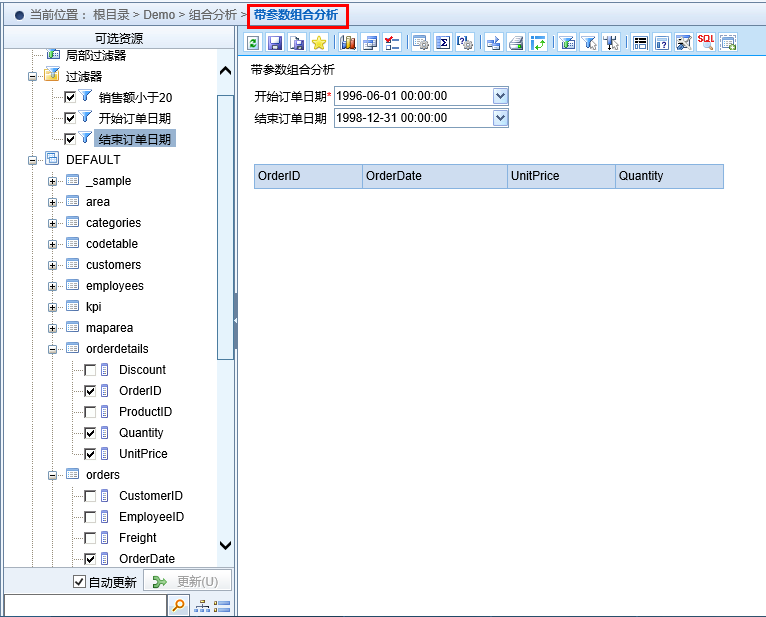Screen dimensions: 766x617
Task: Click the dashed table with plus icon
Action: click(x=728, y=43)
